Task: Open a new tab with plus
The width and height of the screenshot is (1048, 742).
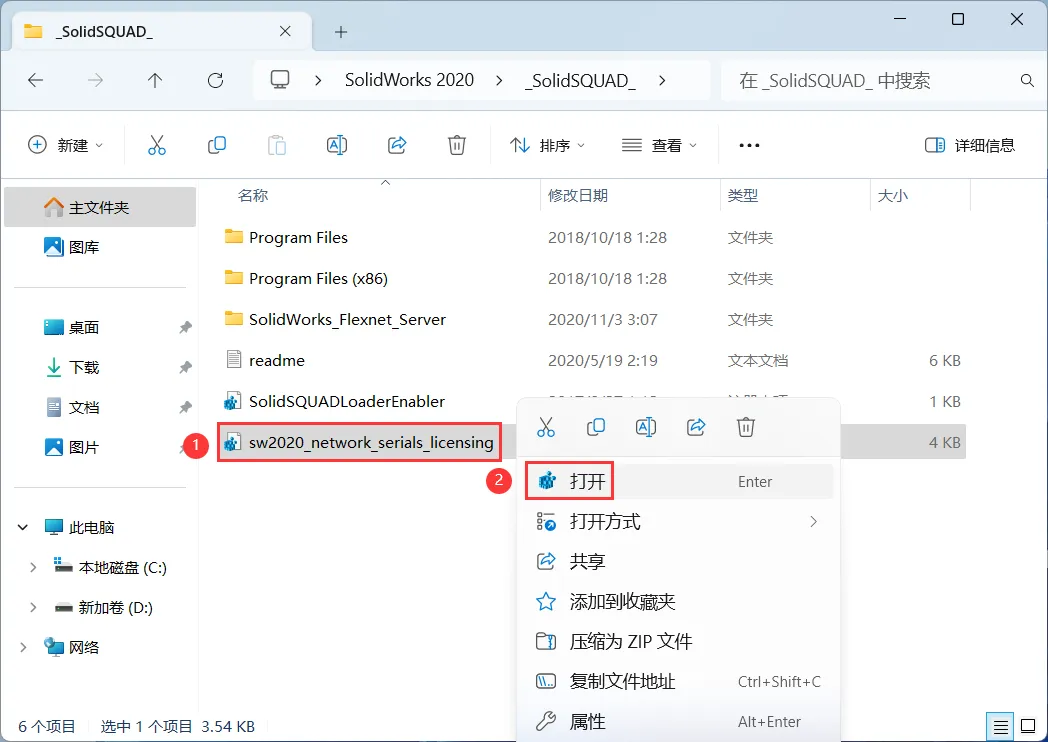Action: tap(341, 31)
